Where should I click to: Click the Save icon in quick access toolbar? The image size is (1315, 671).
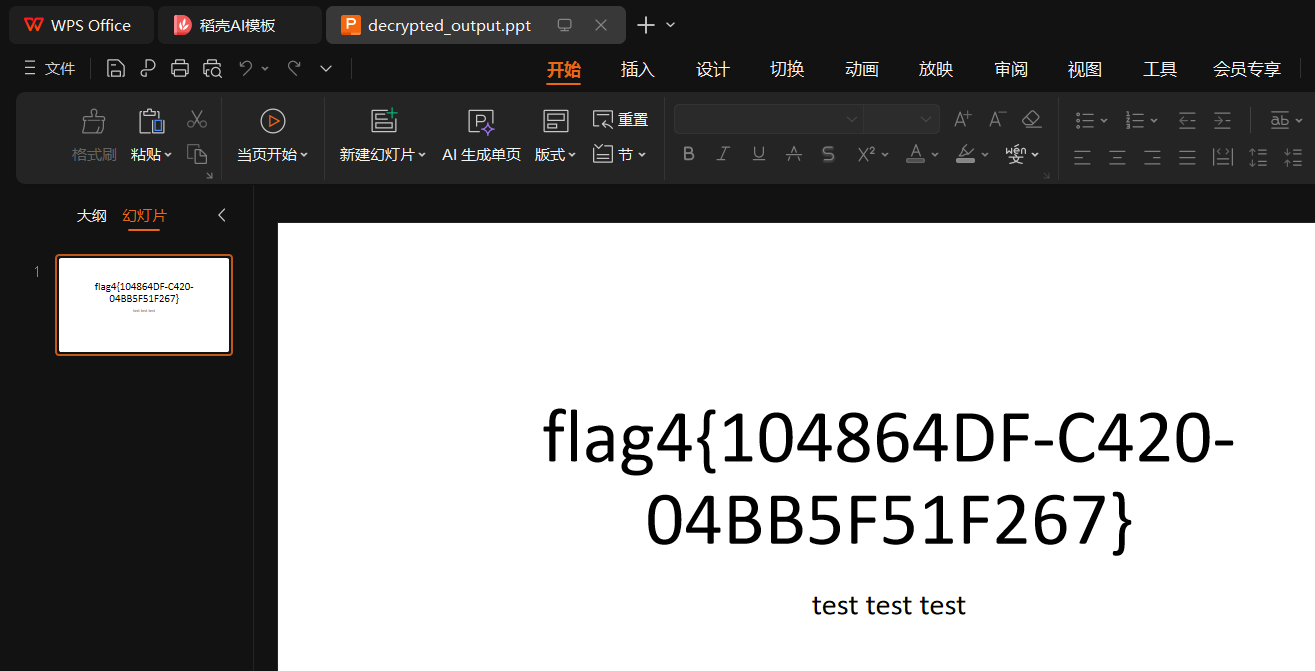coord(116,68)
